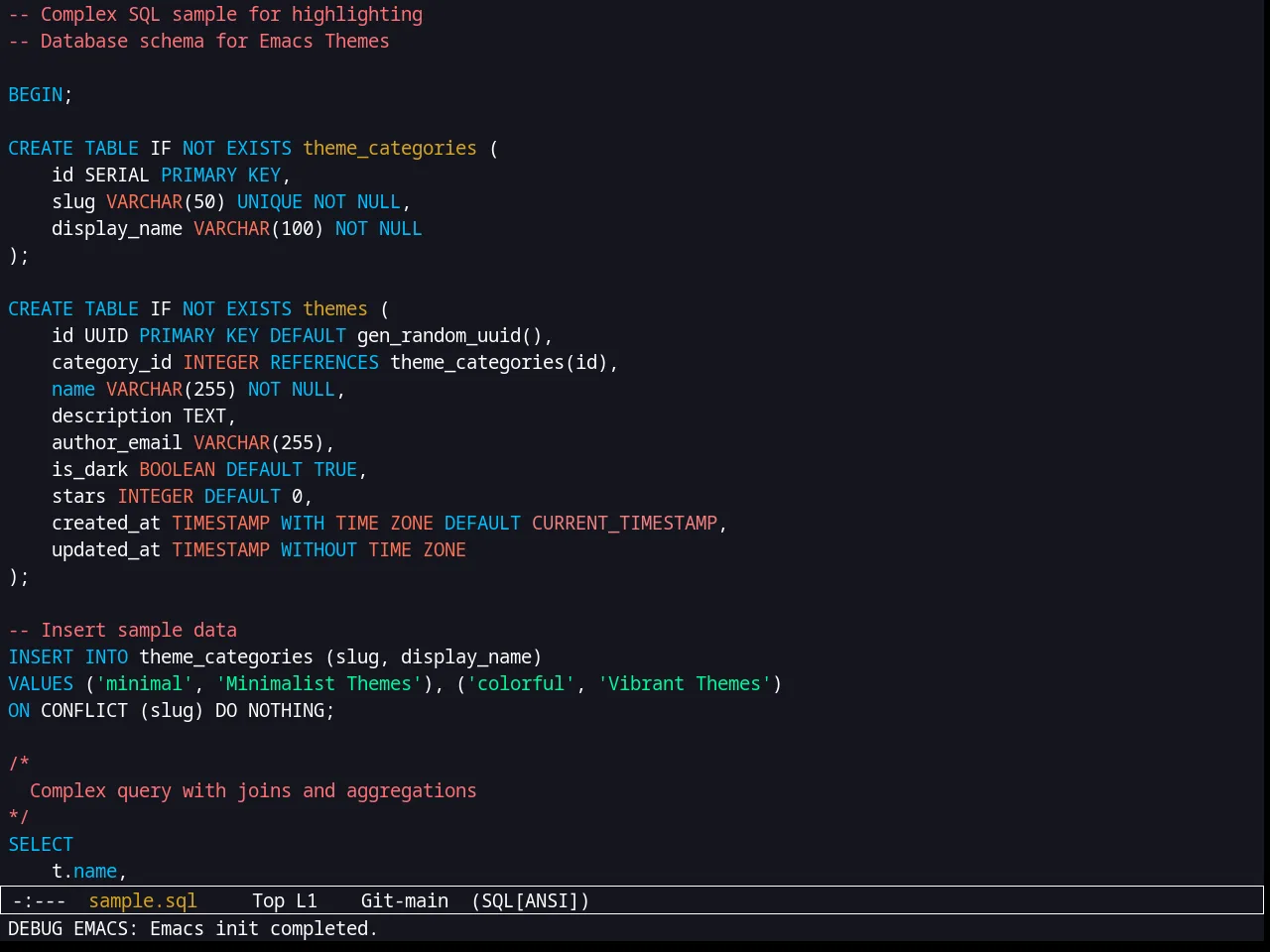The image size is (1270, 952).
Task: Click author_email column name
Action: (x=117, y=442)
